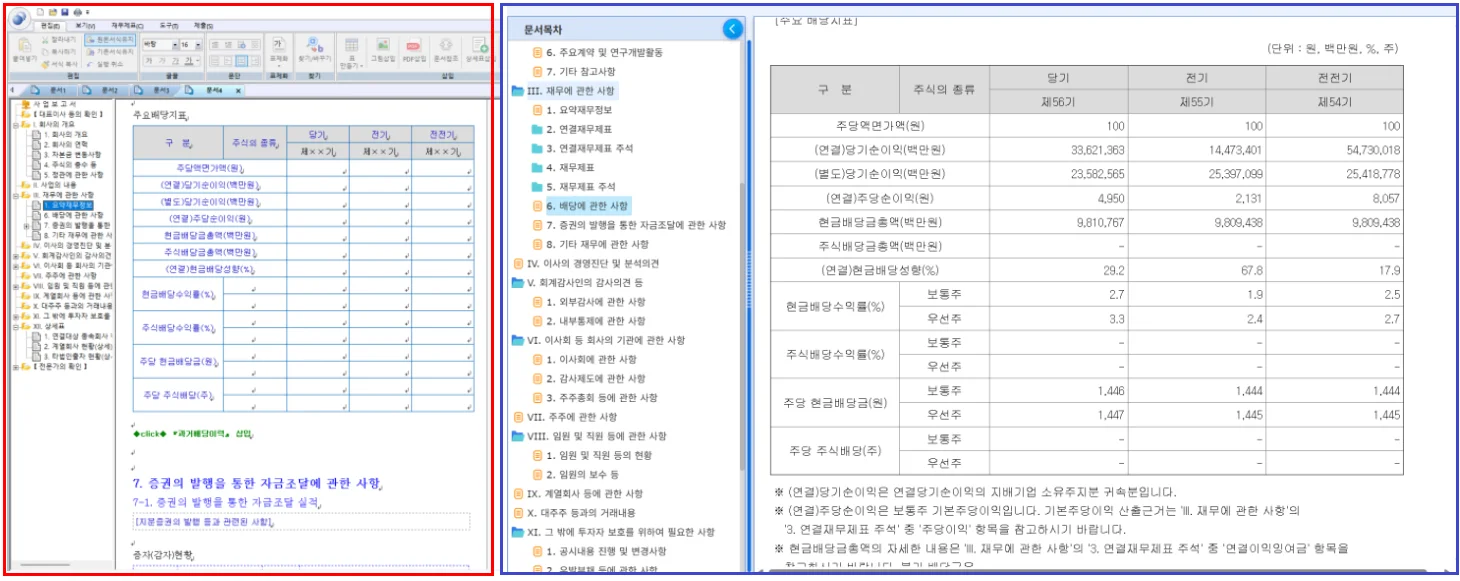
Task: Click the 주당액면가액(원) cell in editor table
Action: tap(209, 168)
